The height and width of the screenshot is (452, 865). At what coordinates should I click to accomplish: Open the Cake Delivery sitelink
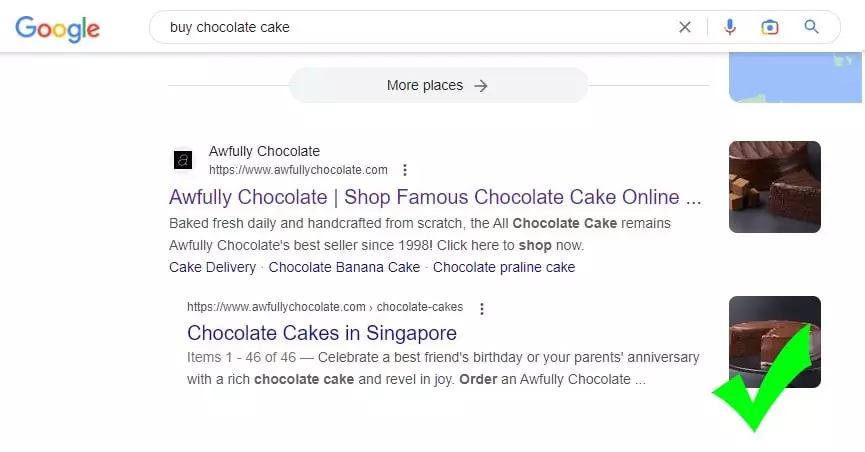(212, 267)
